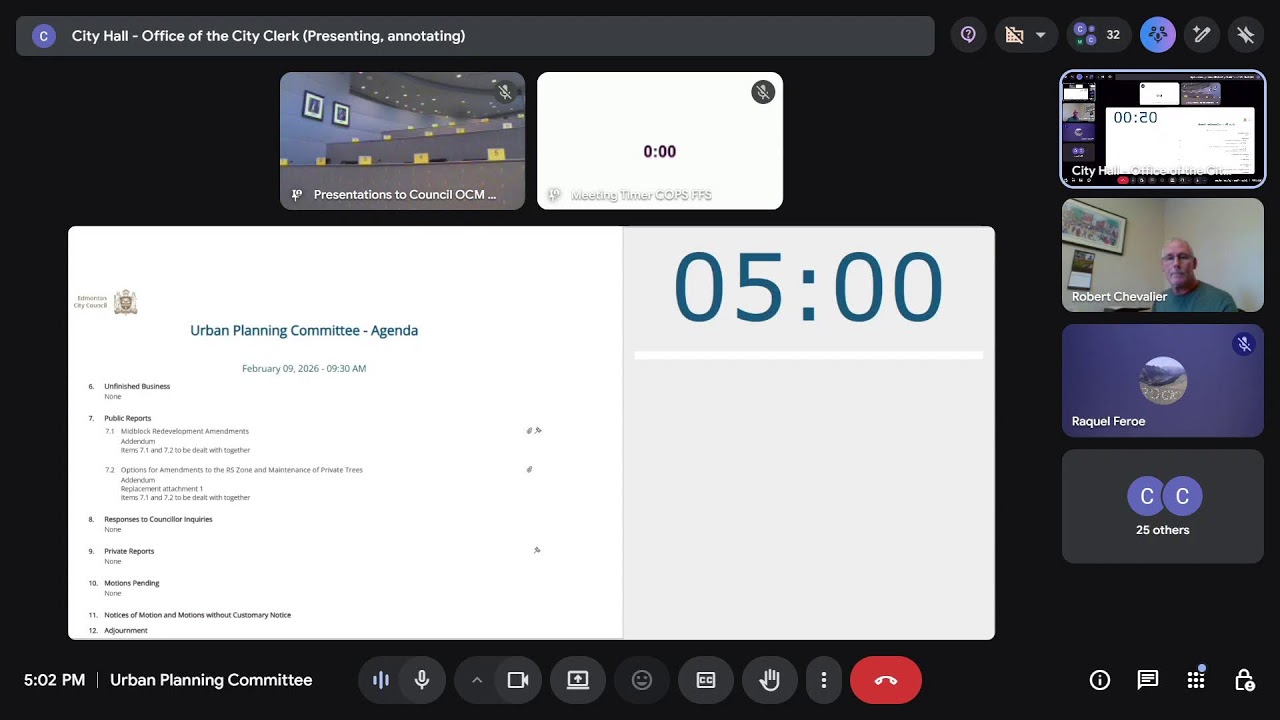Open the 25 others participants tile
Screen dimensions: 1280x720
click(x=1163, y=506)
